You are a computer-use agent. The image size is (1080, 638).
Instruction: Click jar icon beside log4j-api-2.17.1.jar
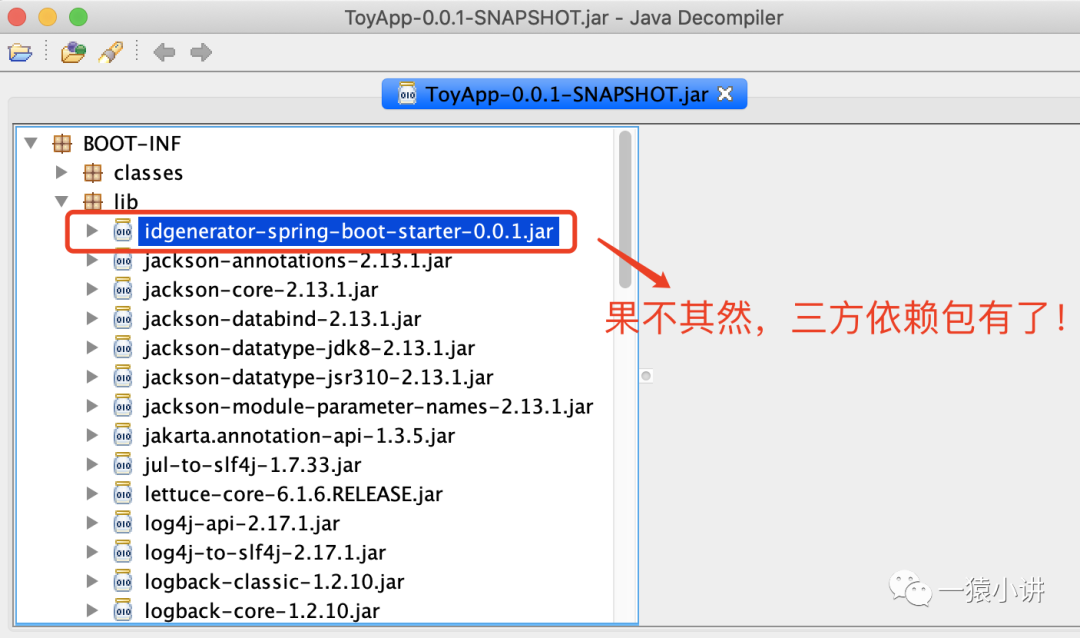(x=123, y=523)
